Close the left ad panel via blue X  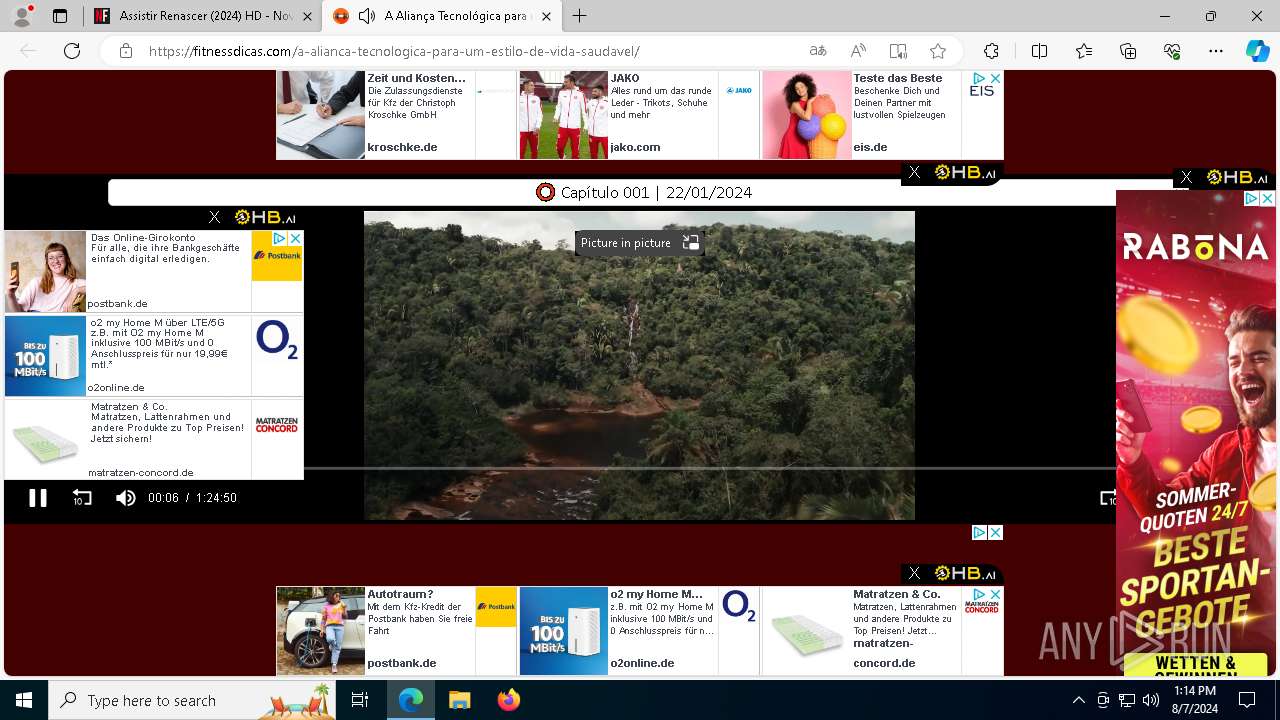pyautogui.click(x=295, y=238)
